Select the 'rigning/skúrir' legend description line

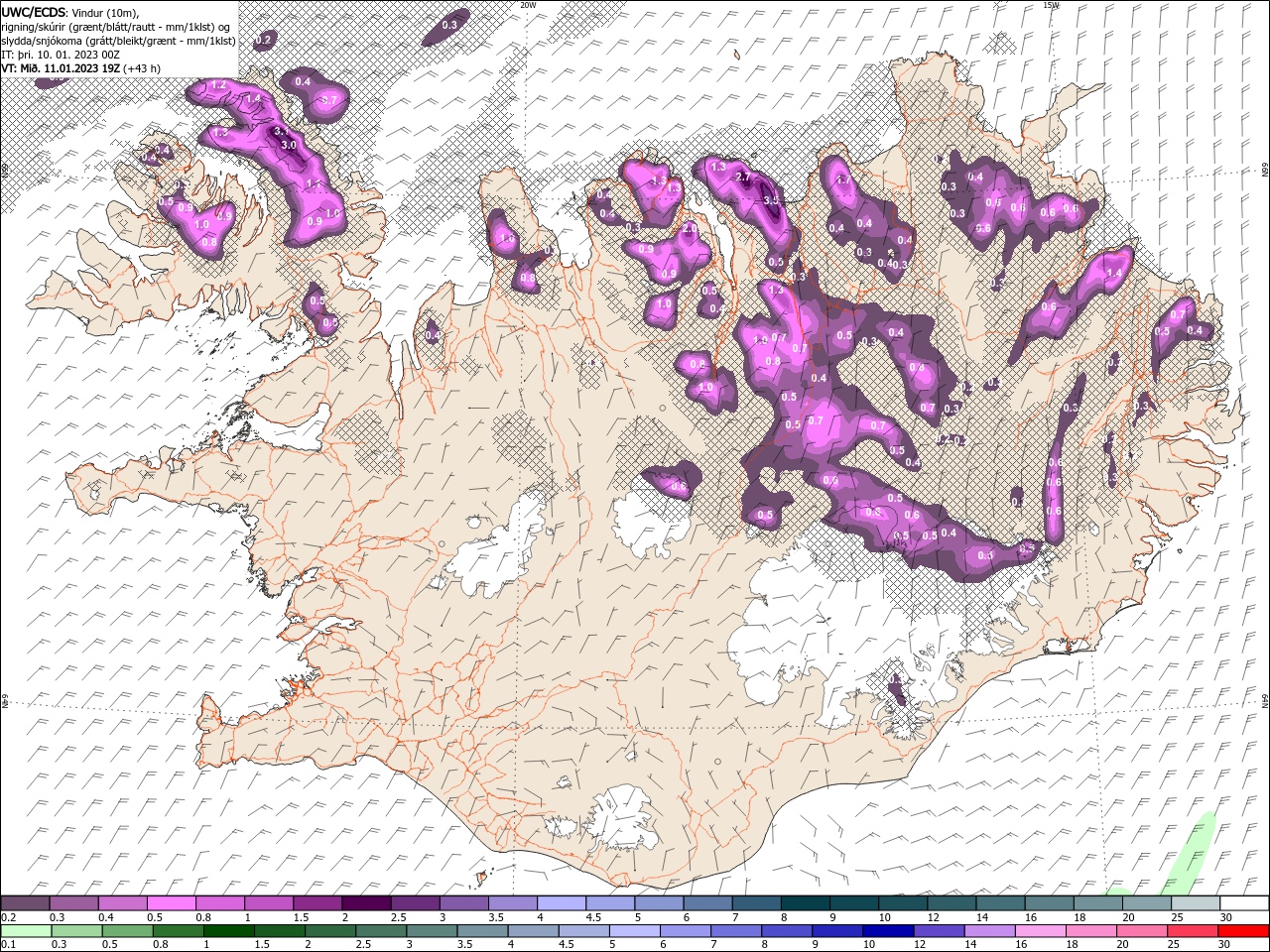pyautogui.click(x=116, y=27)
